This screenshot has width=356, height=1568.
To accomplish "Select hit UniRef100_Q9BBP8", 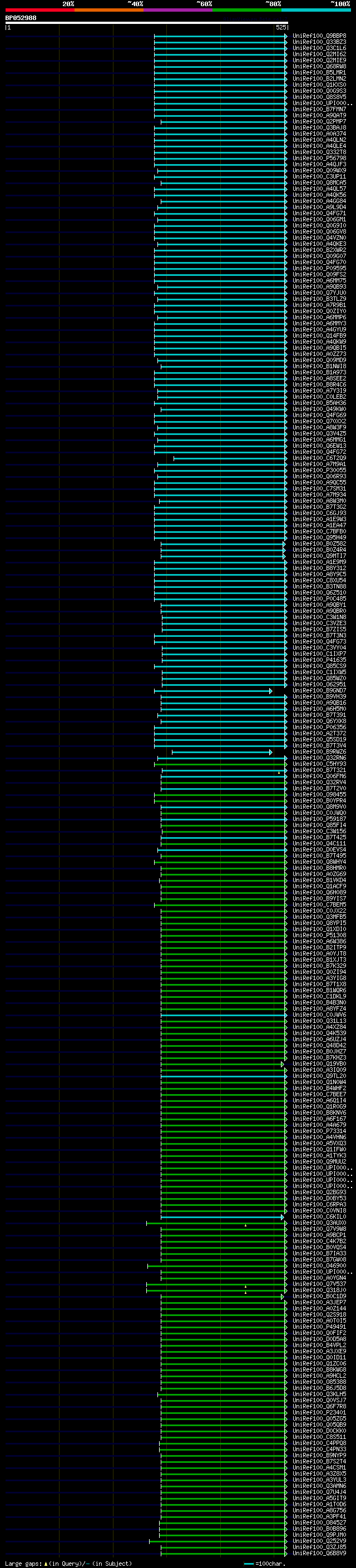I will pos(319,36).
